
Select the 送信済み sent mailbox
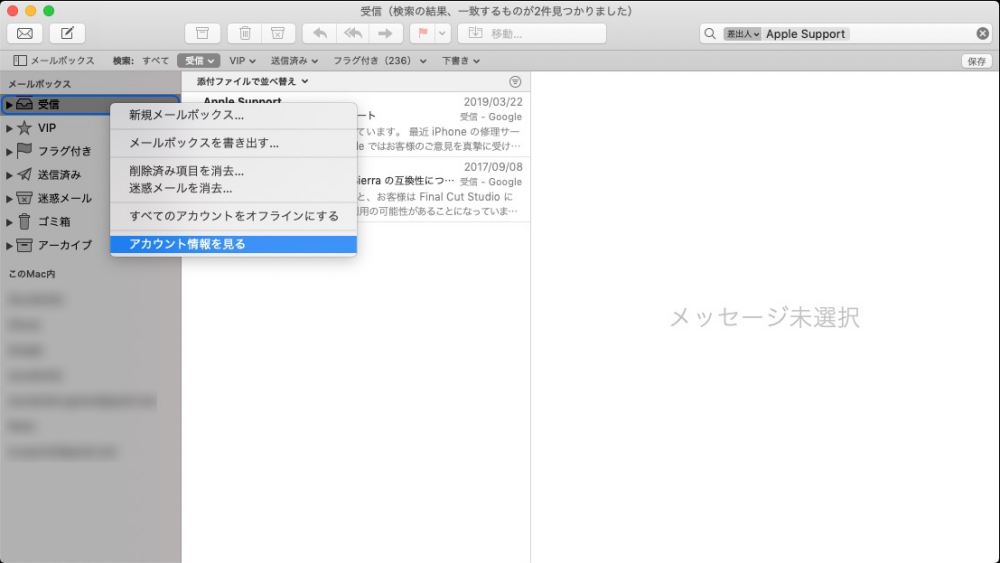pyautogui.click(x=59, y=175)
